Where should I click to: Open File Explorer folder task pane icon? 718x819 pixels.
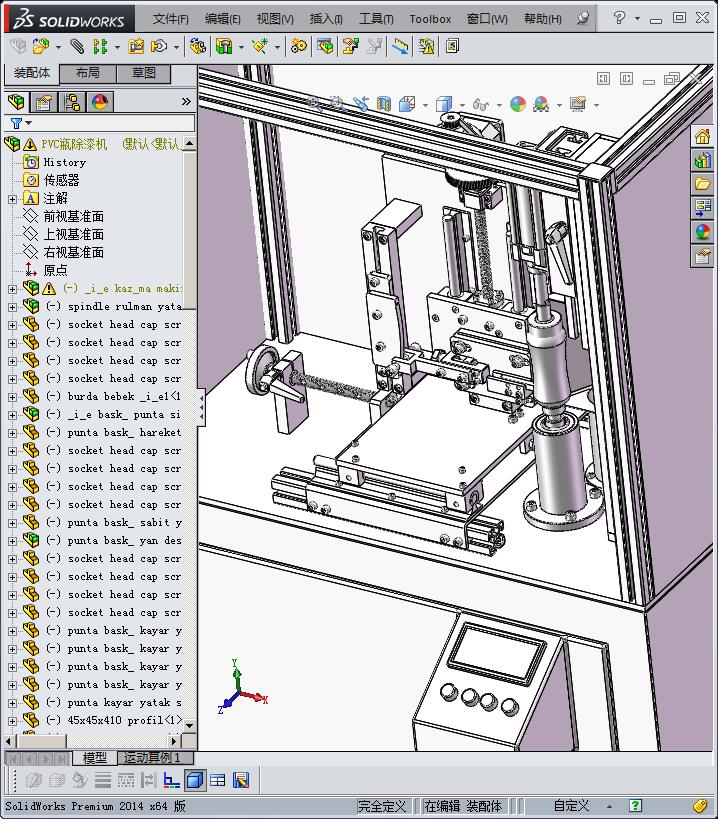[x=702, y=184]
